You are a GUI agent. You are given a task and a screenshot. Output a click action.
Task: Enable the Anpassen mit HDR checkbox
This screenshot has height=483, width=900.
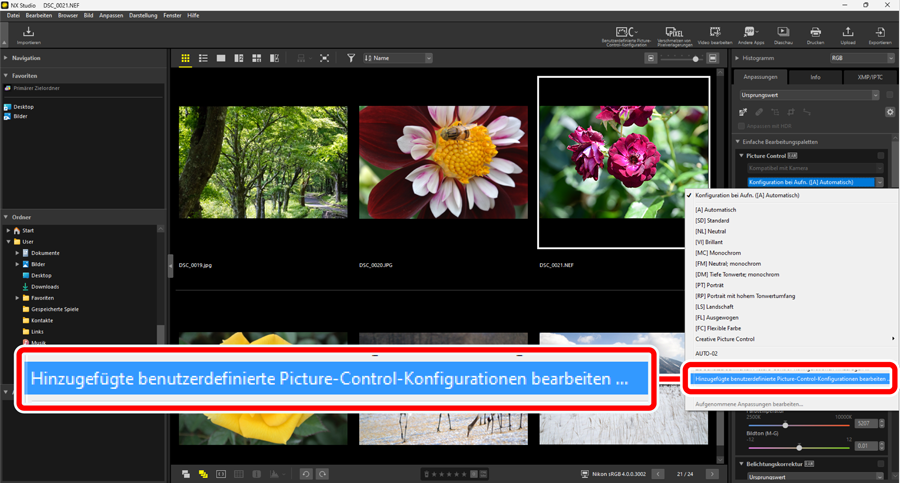click(742, 125)
